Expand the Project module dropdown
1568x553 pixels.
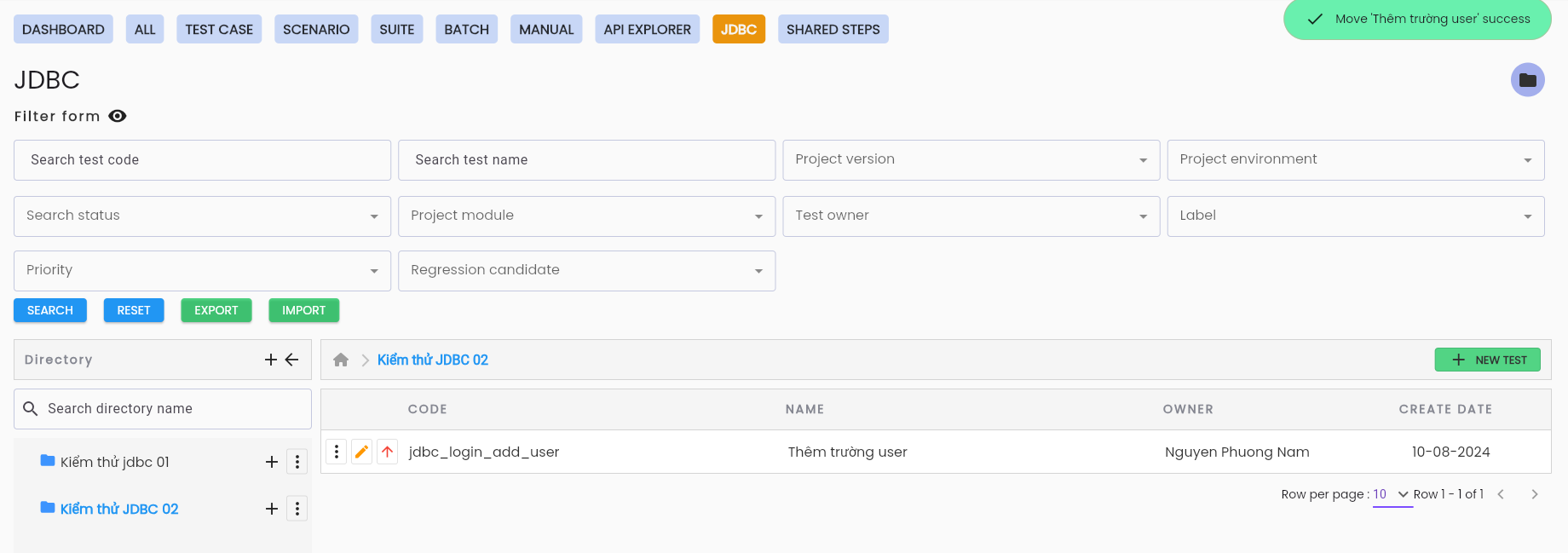pyautogui.click(x=587, y=216)
